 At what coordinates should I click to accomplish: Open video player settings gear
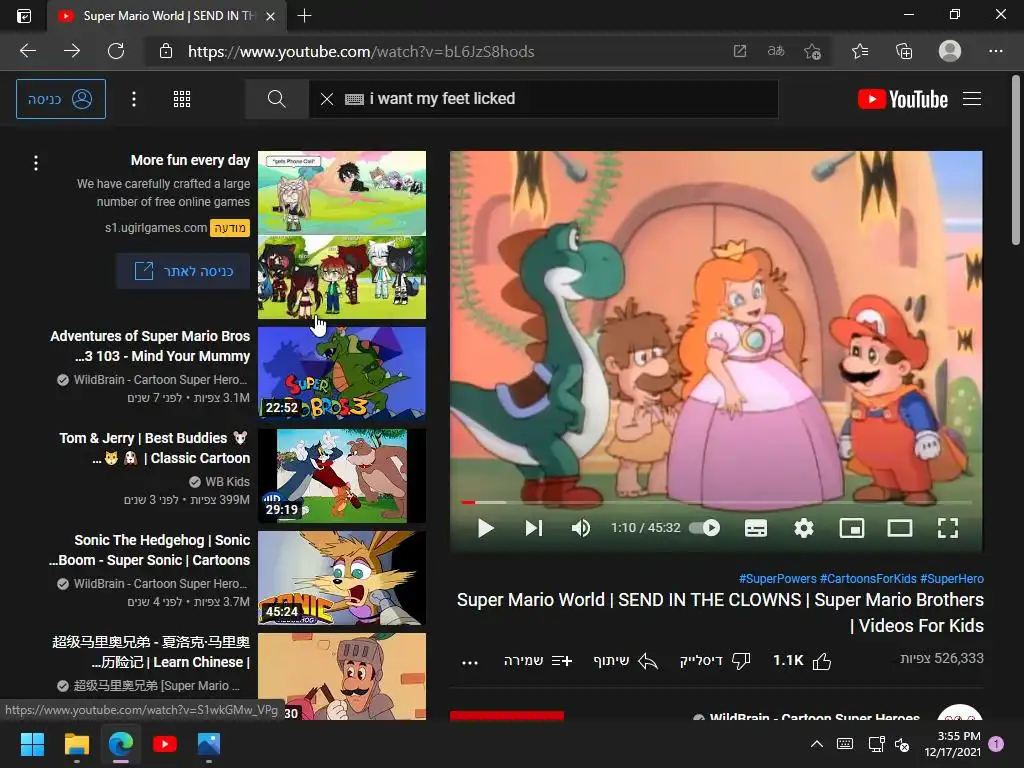pyautogui.click(x=804, y=528)
